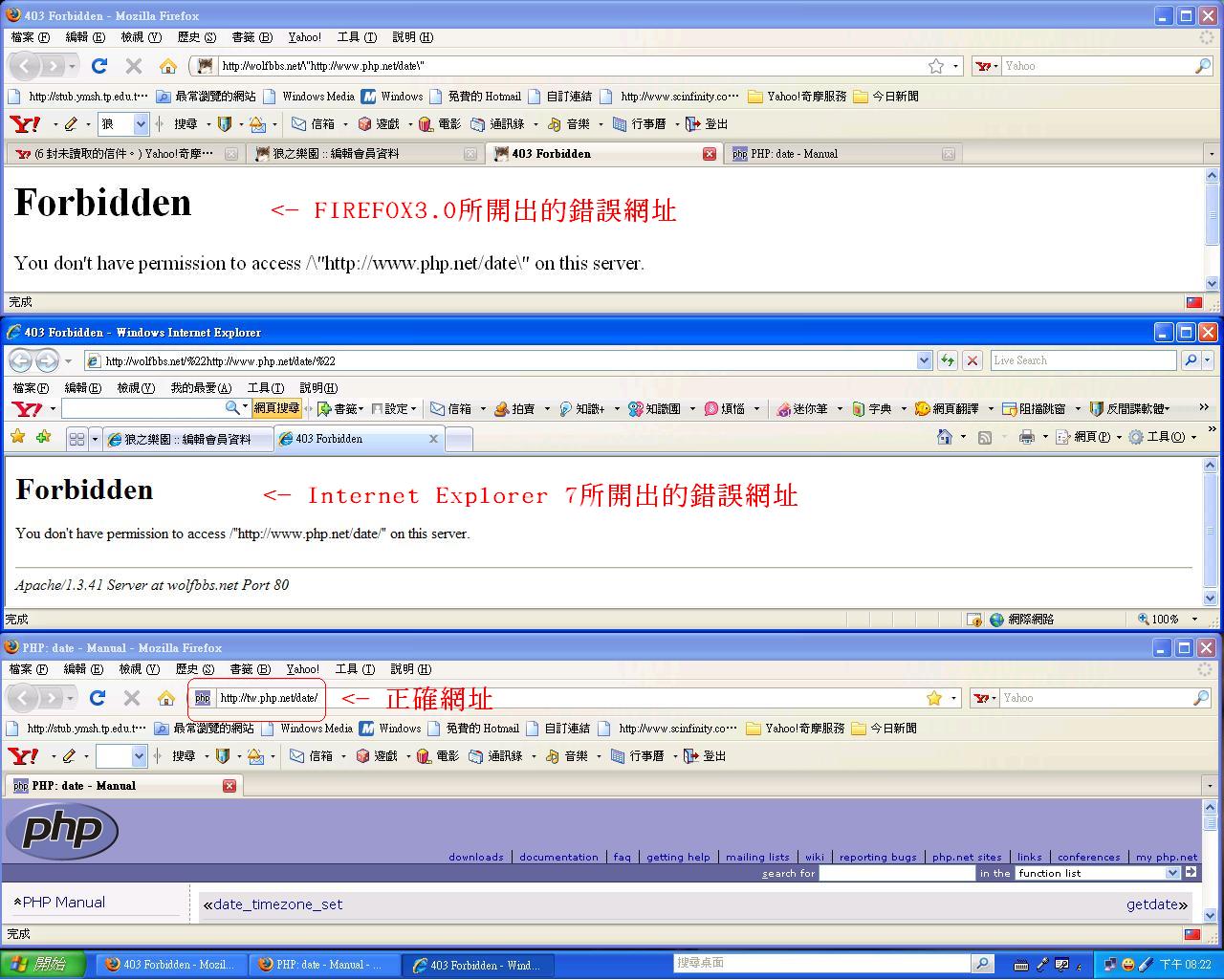Close the 403 Forbidden tab in top Firefox
The width and height of the screenshot is (1224, 980).
pos(709,154)
